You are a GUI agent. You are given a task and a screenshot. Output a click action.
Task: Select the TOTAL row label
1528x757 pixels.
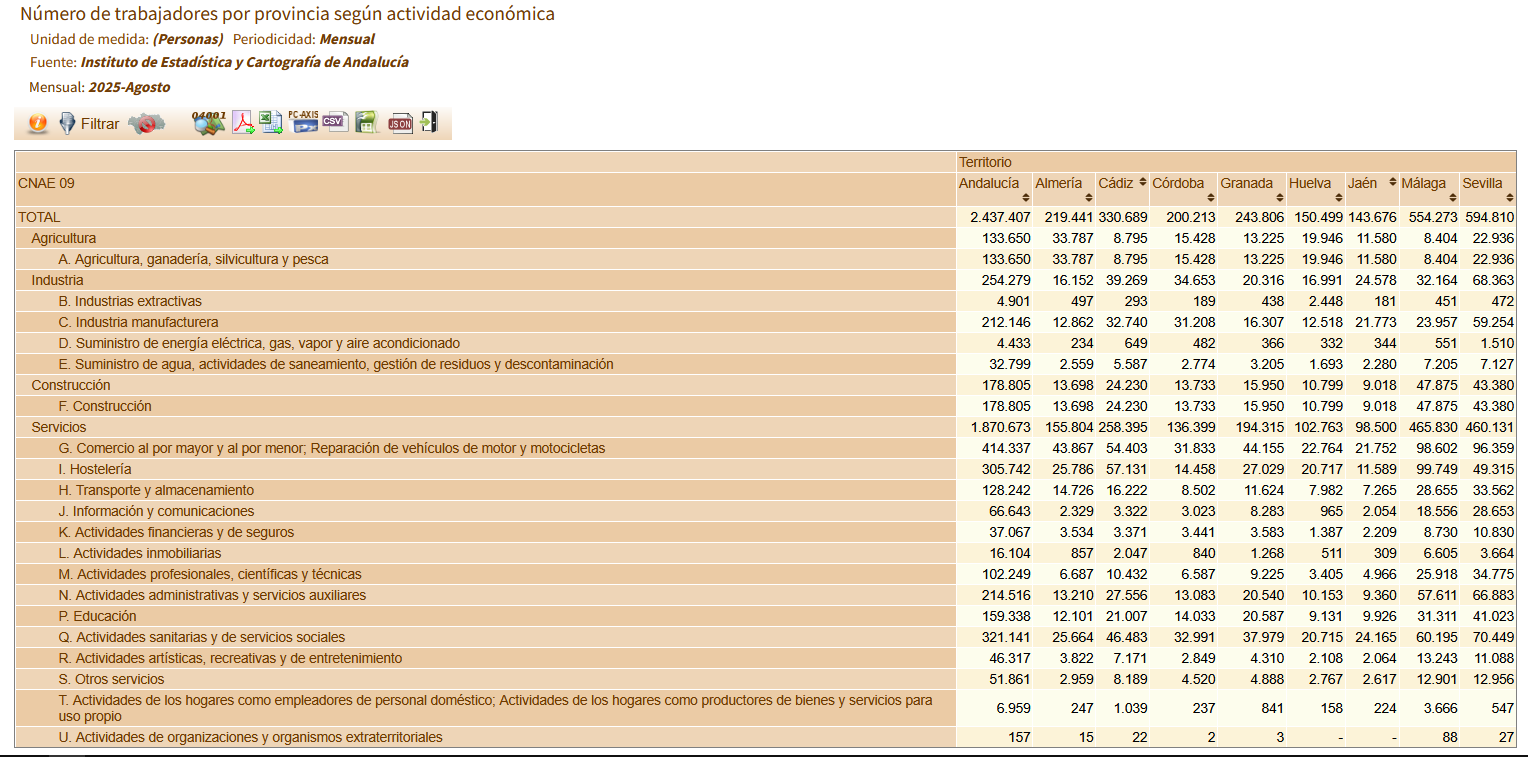39,217
